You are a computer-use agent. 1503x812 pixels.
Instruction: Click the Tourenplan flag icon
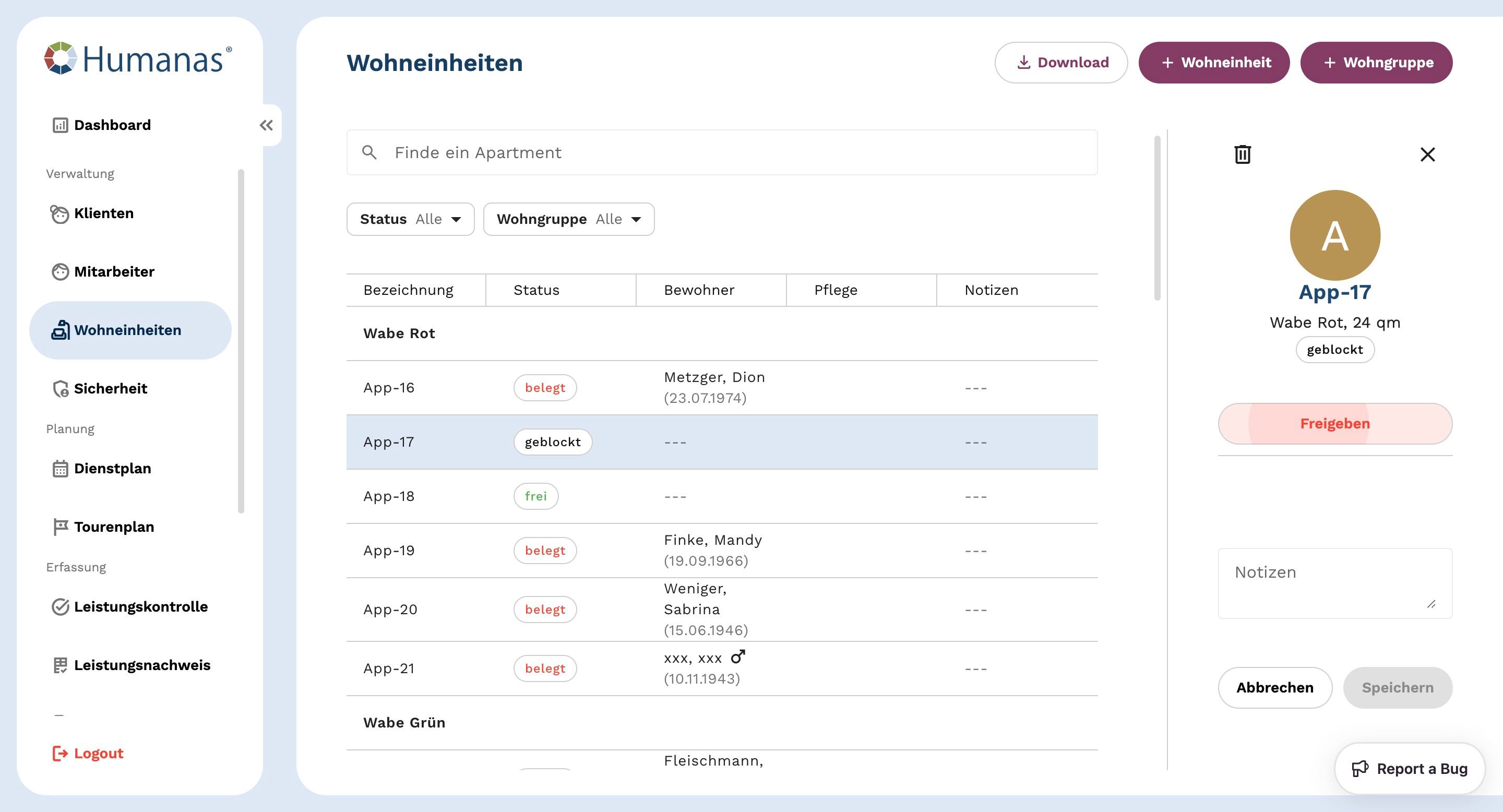tap(60, 527)
